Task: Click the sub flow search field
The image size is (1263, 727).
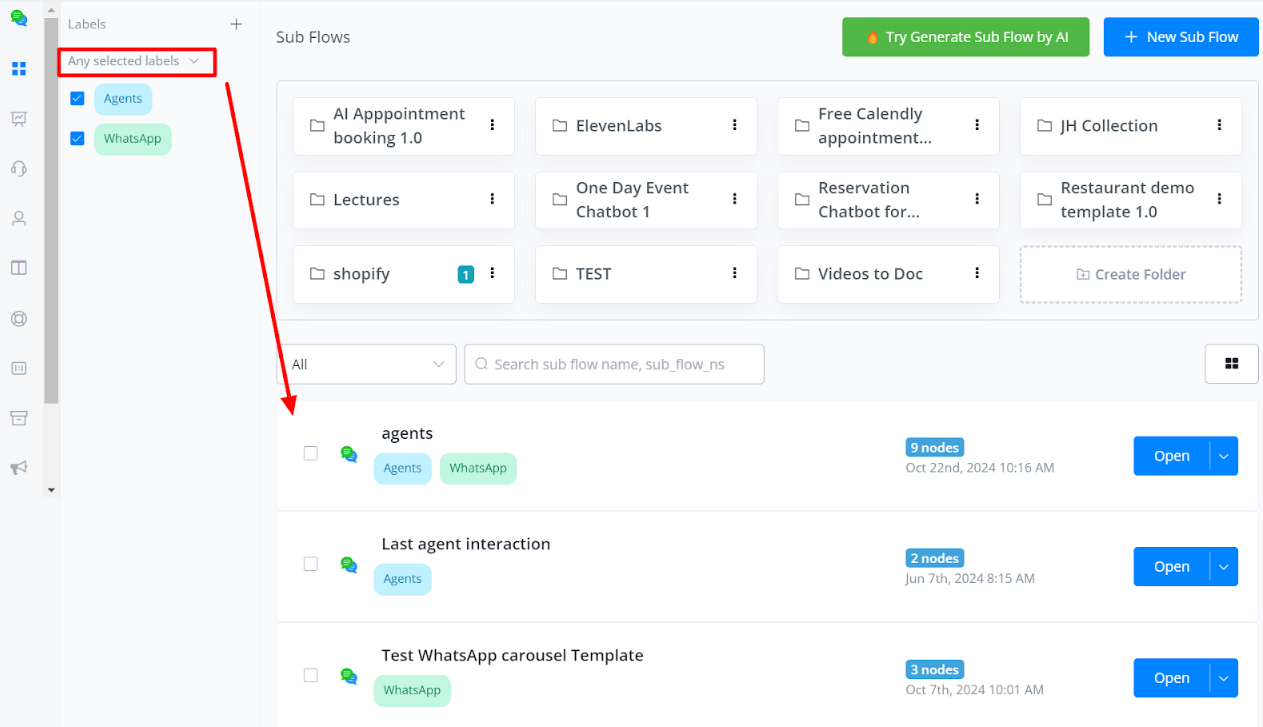Action: click(614, 364)
